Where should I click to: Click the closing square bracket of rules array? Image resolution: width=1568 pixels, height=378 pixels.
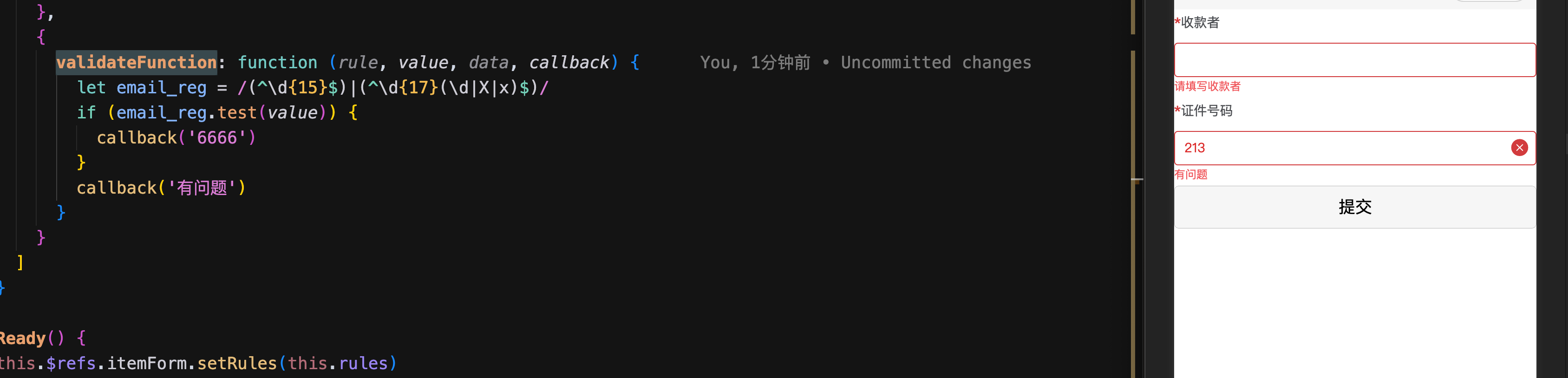pos(20,262)
